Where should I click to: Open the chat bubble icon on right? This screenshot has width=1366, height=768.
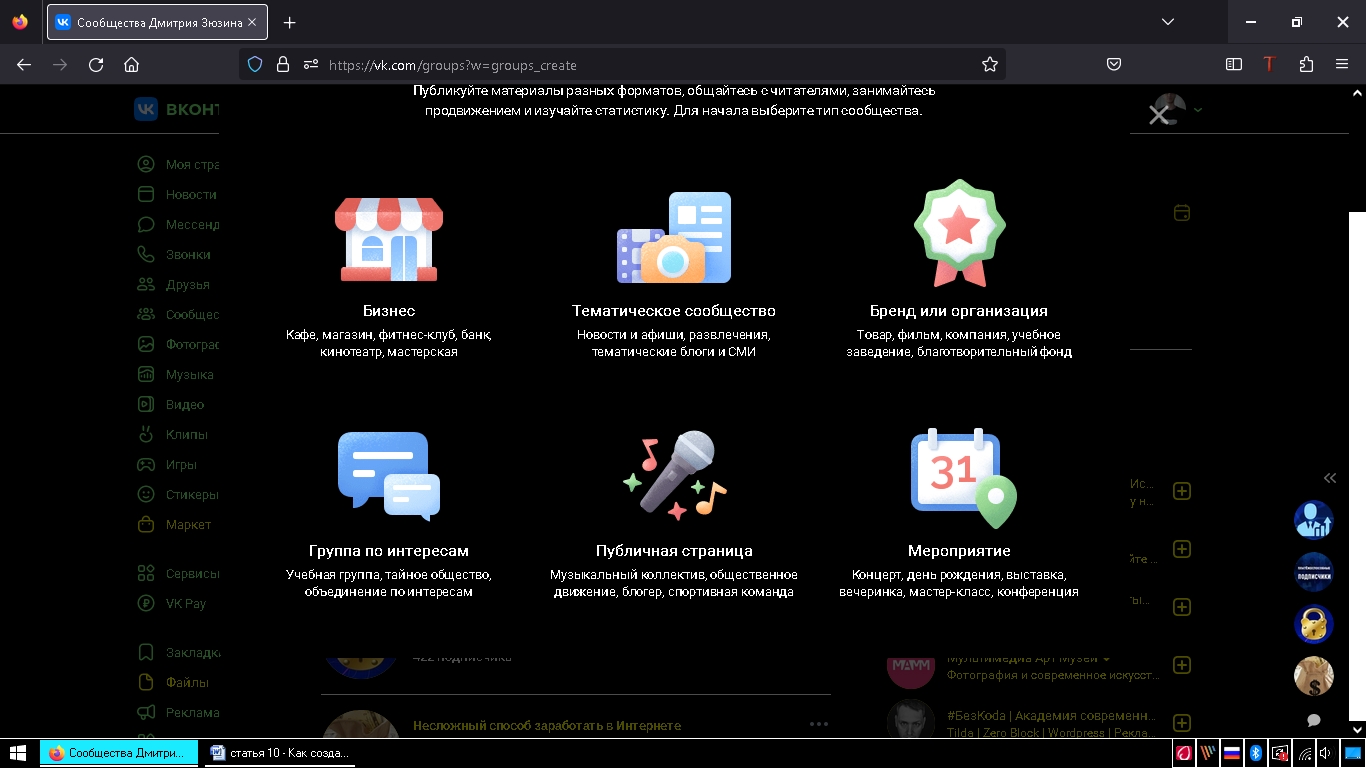click(x=1314, y=720)
